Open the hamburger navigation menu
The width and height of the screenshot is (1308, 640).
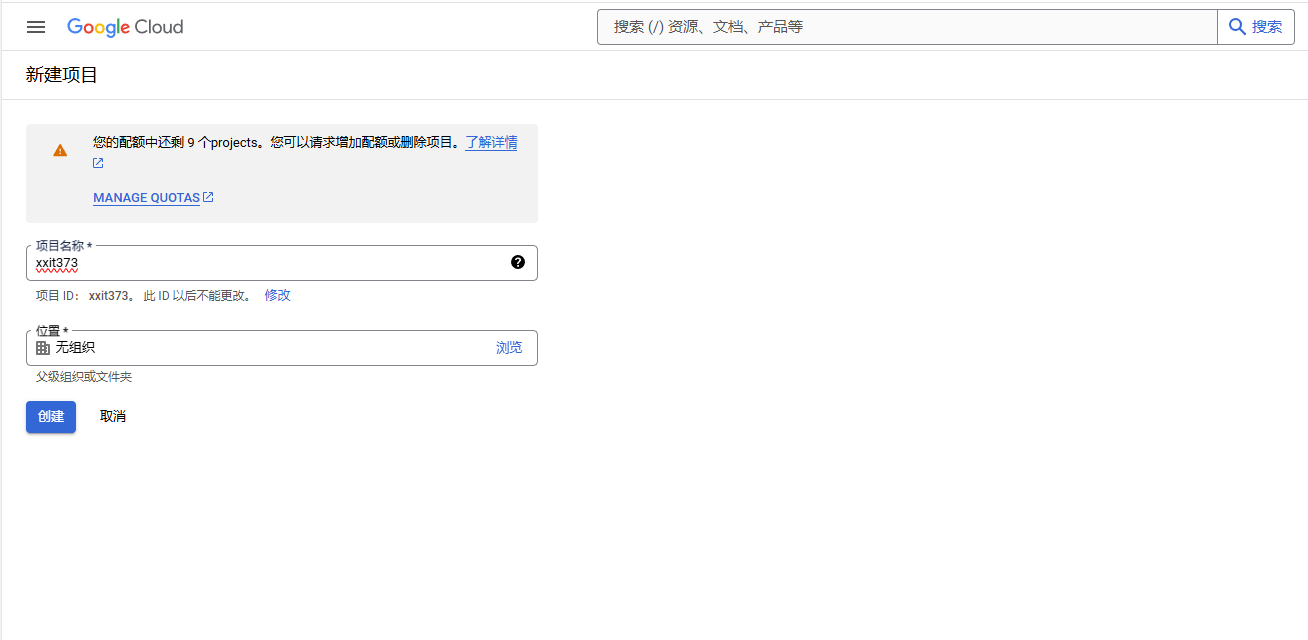click(36, 27)
